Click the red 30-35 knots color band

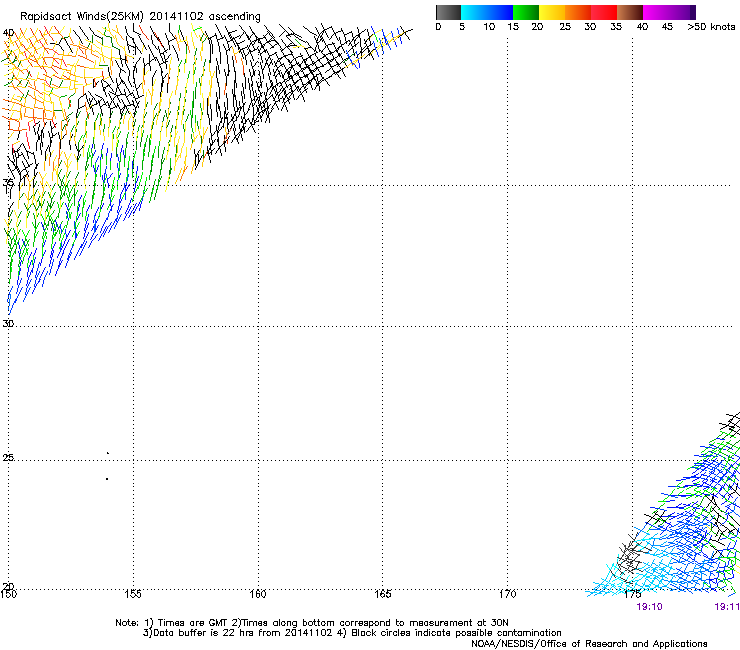(604, 12)
